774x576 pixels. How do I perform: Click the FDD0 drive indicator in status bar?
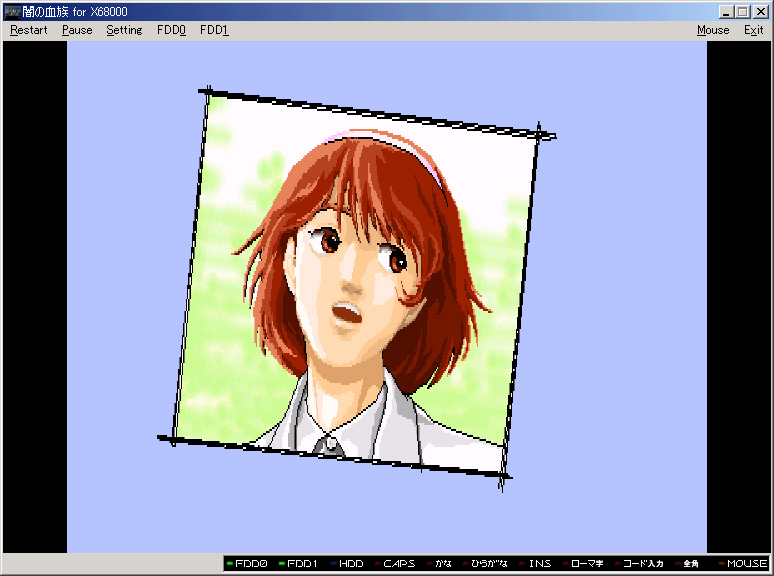tap(247, 564)
